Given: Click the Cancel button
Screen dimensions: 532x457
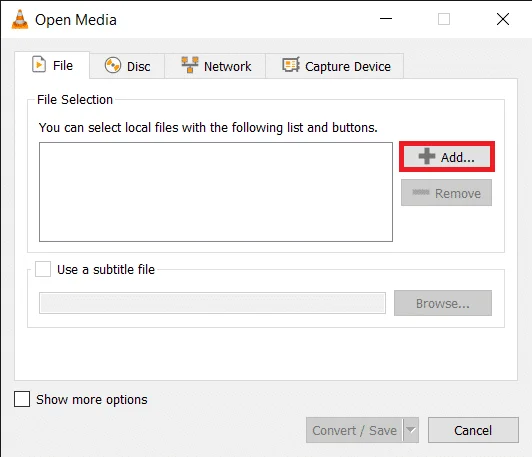Looking at the screenshot, I should click(473, 430).
